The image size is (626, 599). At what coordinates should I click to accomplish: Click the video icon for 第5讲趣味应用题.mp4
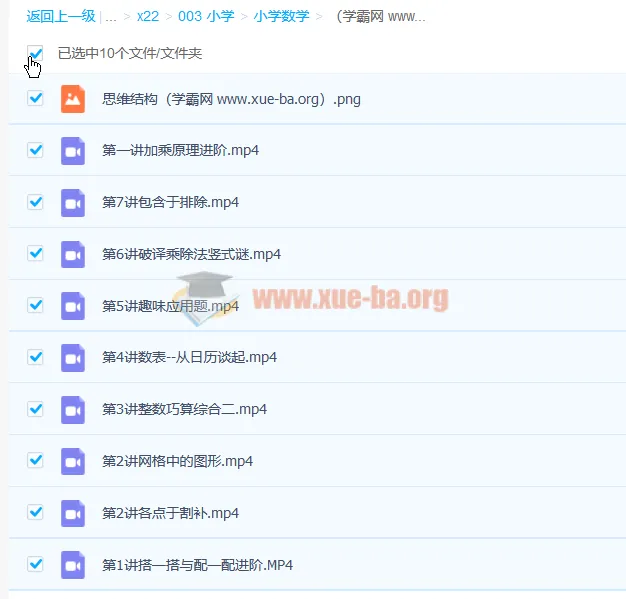point(72,305)
